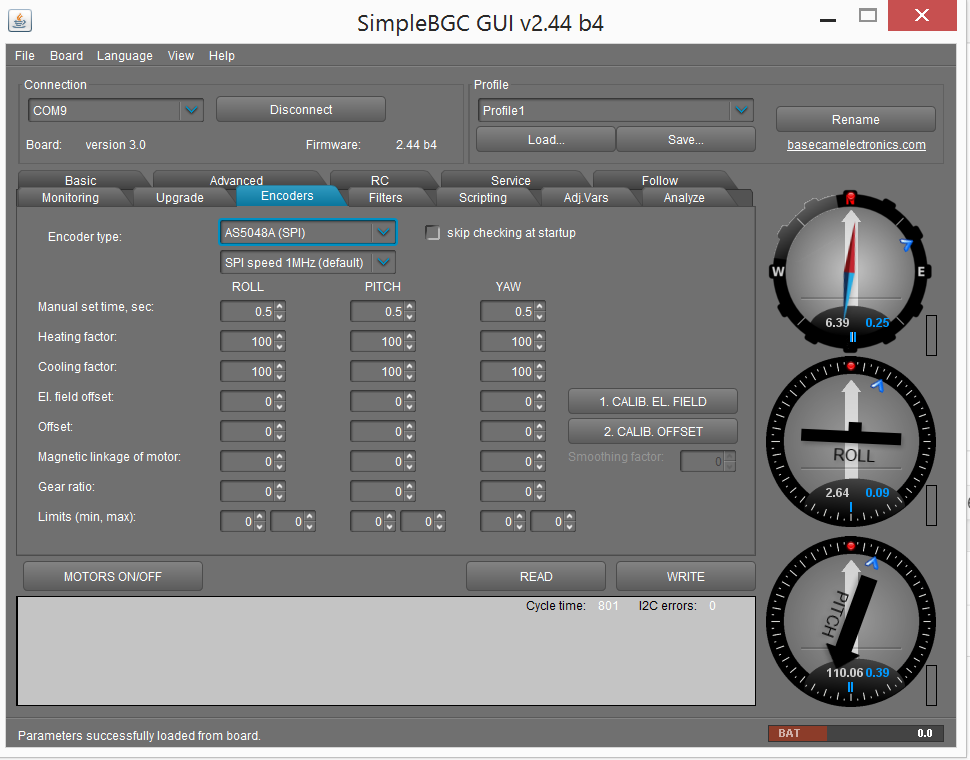The height and width of the screenshot is (760, 970).
Task: Click YAW Gear ratio field
Action: (x=507, y=491)
